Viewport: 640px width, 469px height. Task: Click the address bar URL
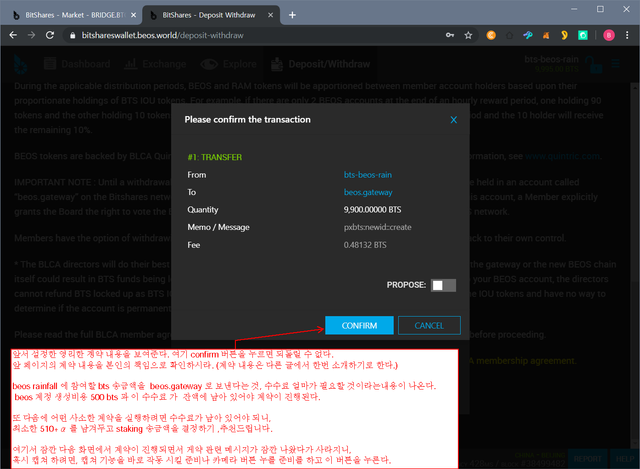click(x=162, y=36)
